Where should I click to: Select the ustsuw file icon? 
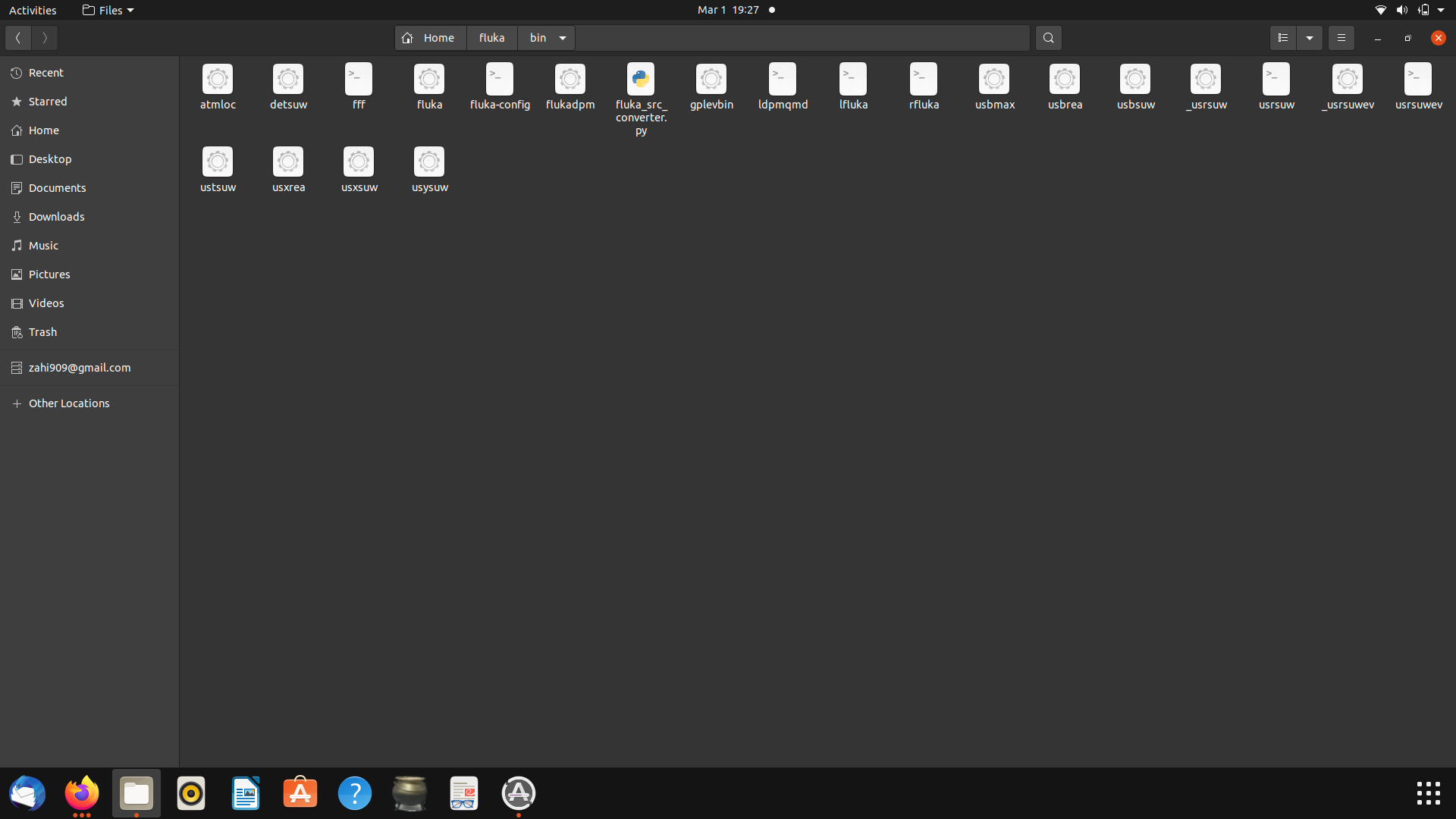[218, 162]
